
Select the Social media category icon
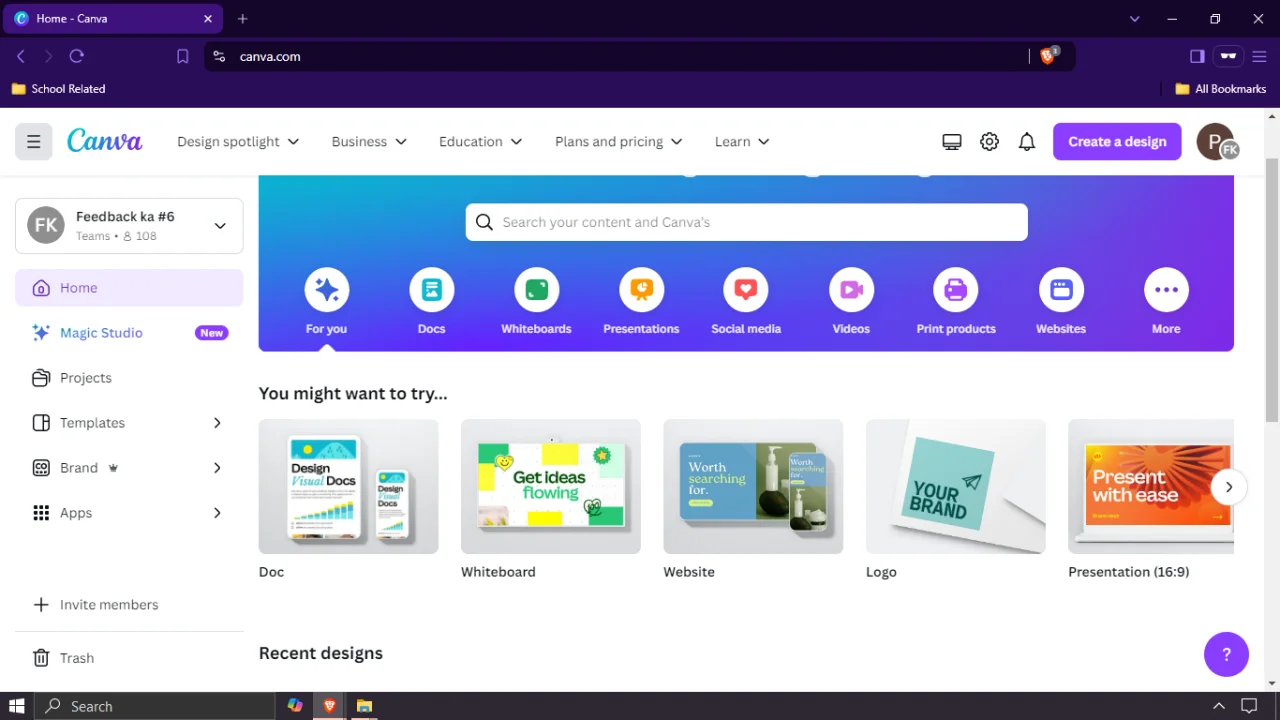point(746,290)
